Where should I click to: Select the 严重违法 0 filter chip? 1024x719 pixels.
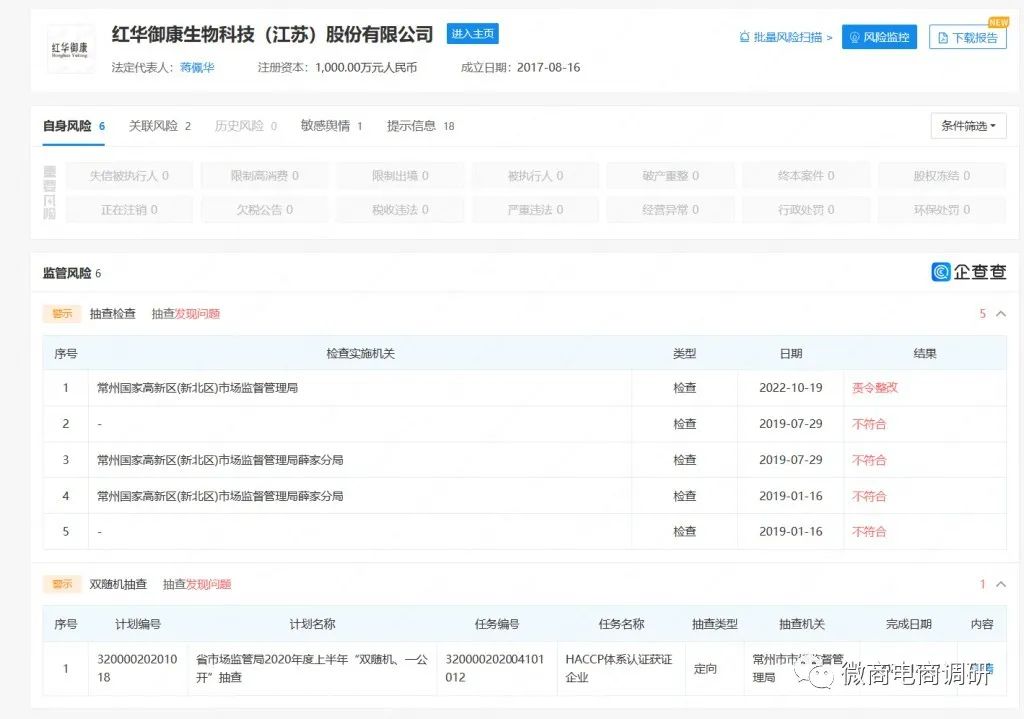point(536,210)
